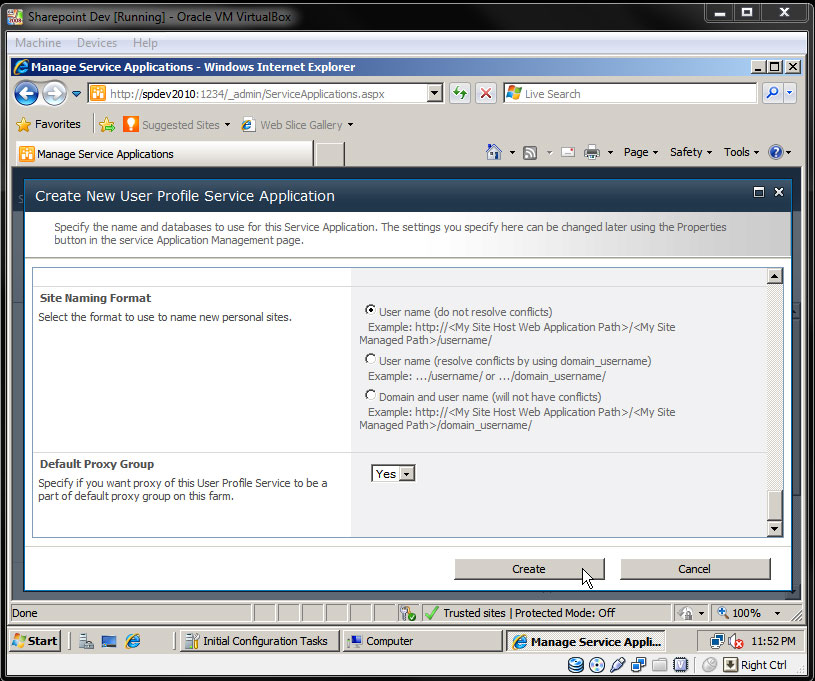The height and width of the screenshot is (681, 815).
Task: Click the IE Back navigation arrow
Action: pos(27,94)
